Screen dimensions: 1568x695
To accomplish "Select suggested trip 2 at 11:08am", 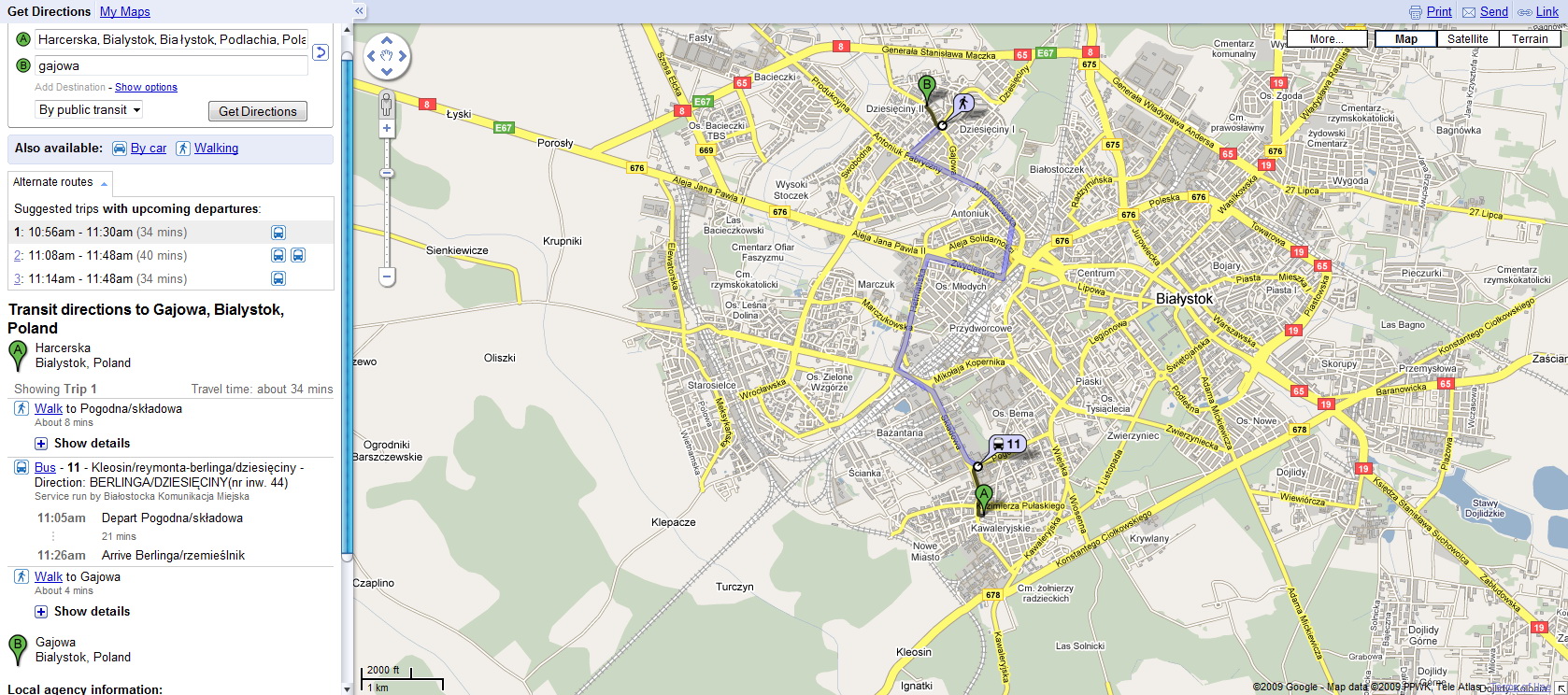I will click(x=171, y=255).
